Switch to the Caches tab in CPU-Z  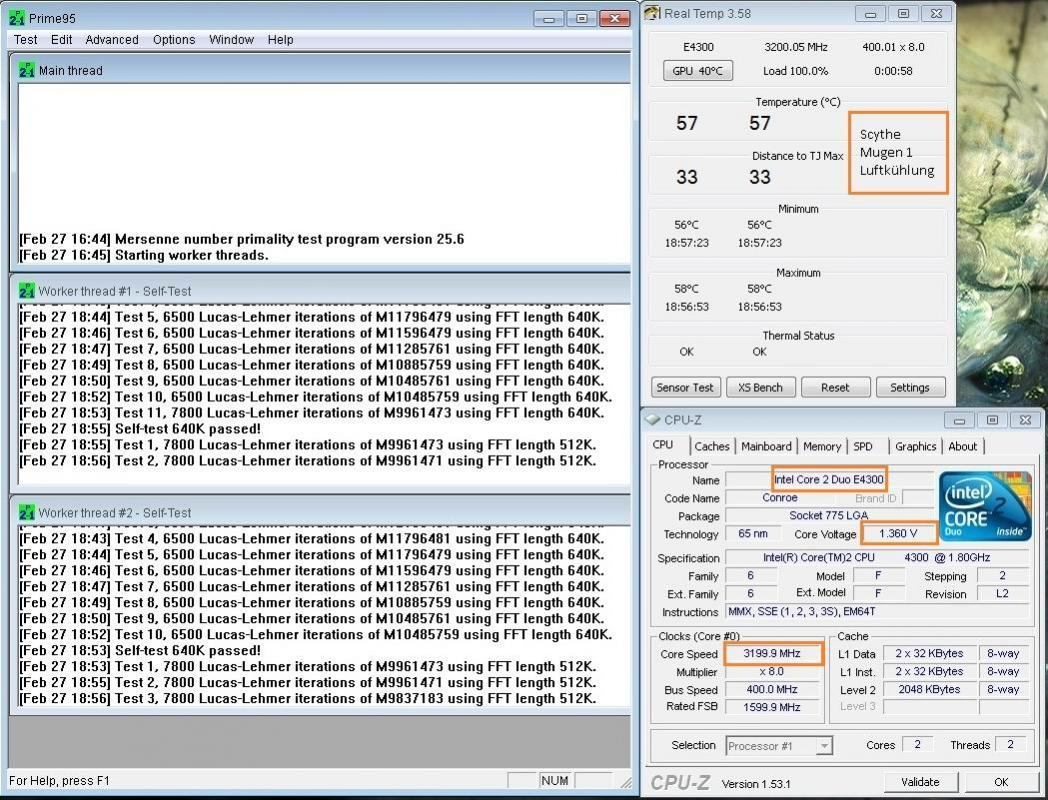712,446
